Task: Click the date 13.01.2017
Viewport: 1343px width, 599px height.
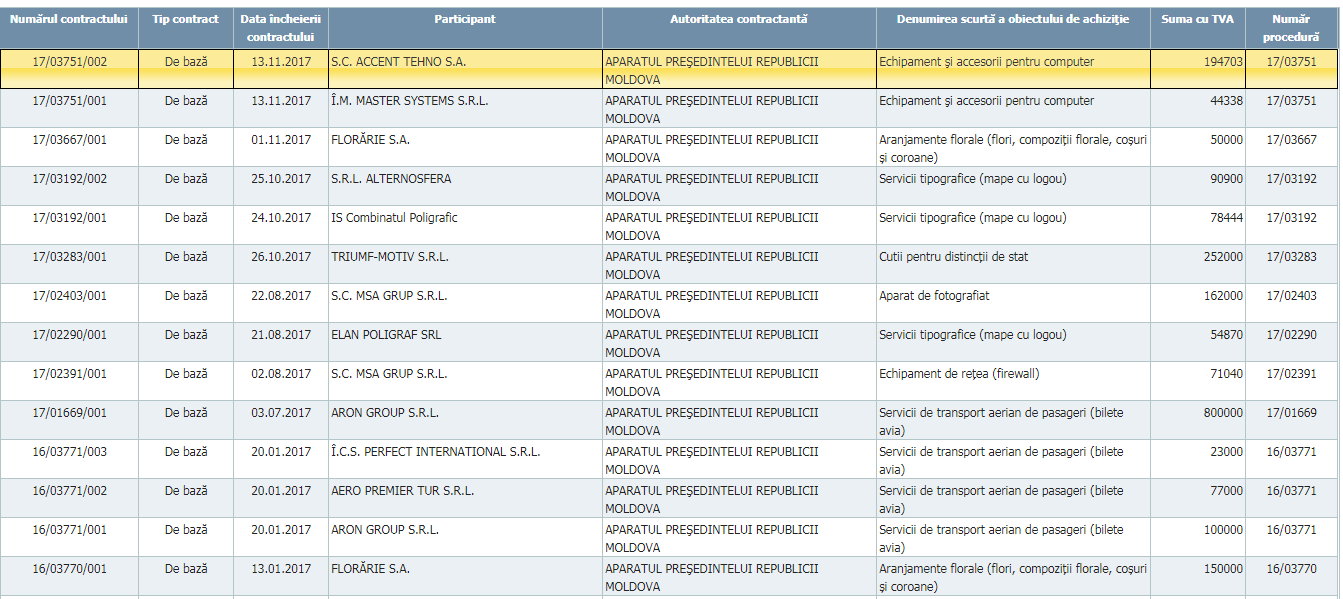Action: click(x=281, y=569)
